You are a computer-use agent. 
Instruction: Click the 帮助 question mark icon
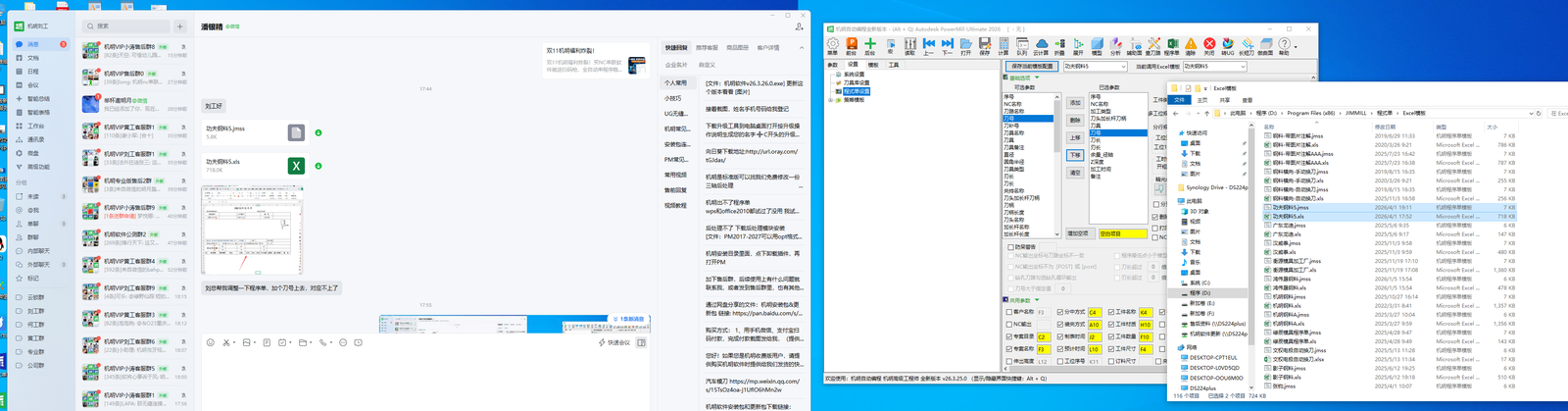click(x=1284, y=45)
